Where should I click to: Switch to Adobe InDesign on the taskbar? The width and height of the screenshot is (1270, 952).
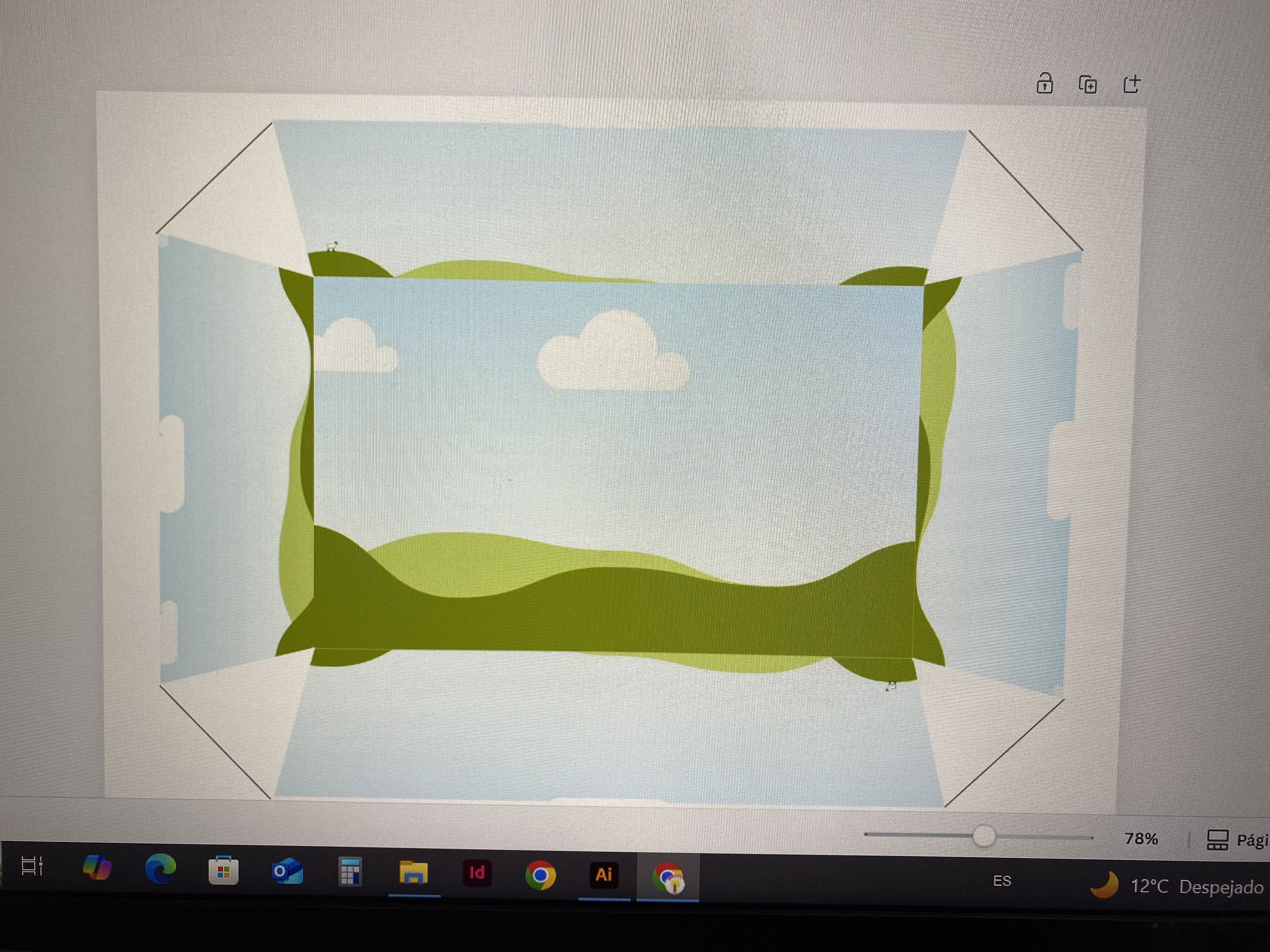coord(477,873)
